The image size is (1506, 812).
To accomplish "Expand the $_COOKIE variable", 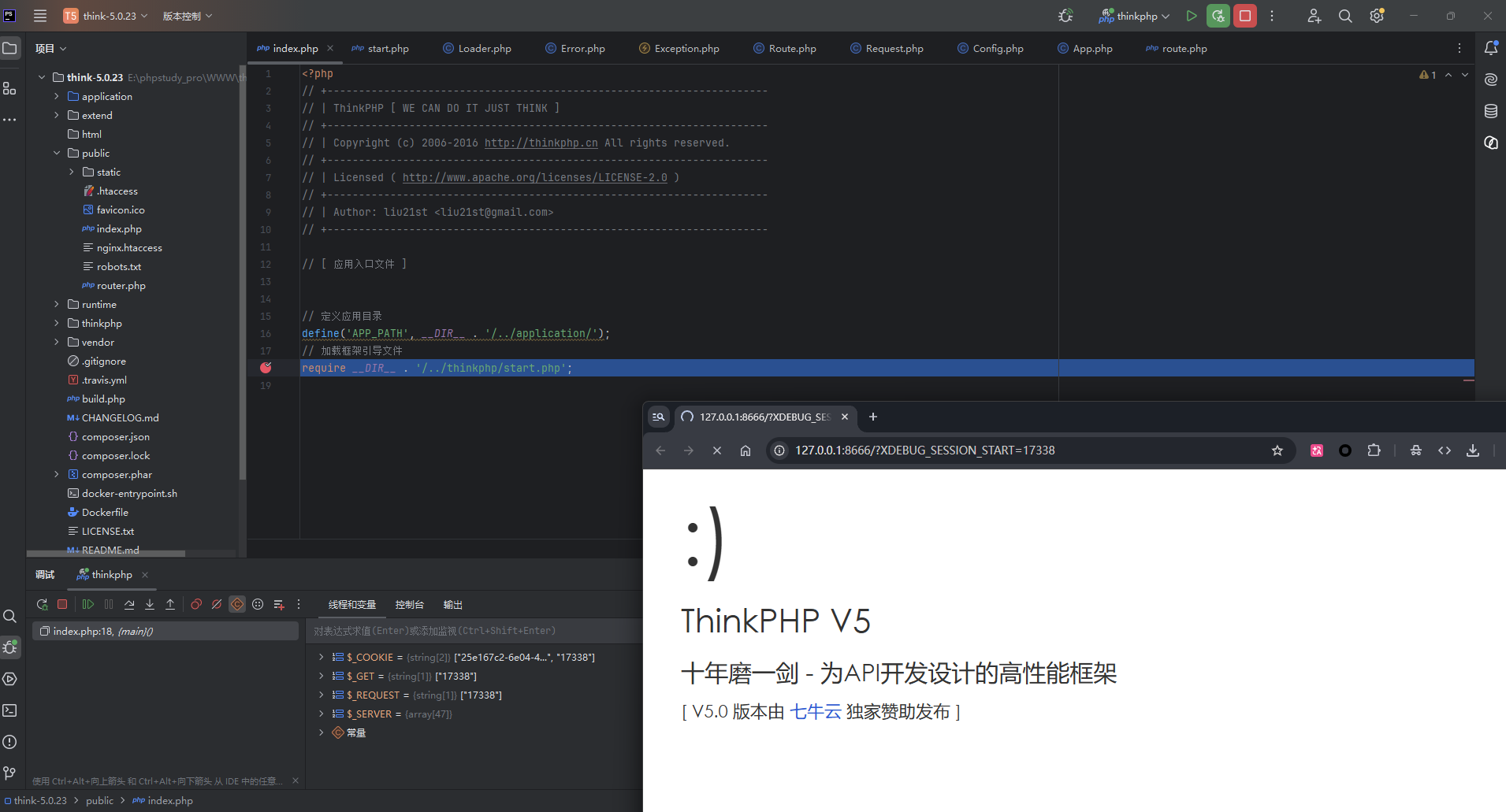I will point(321,657).
